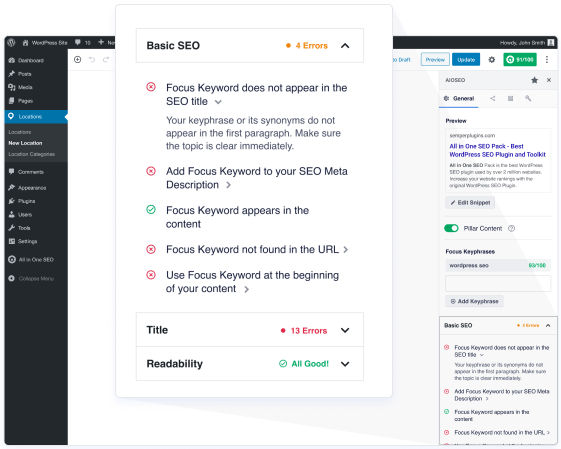The width and height of the screenshot is (561, 449).
Task: Click the Tools wrench icon
Action: pyautogui.click(x=11, y=228)
